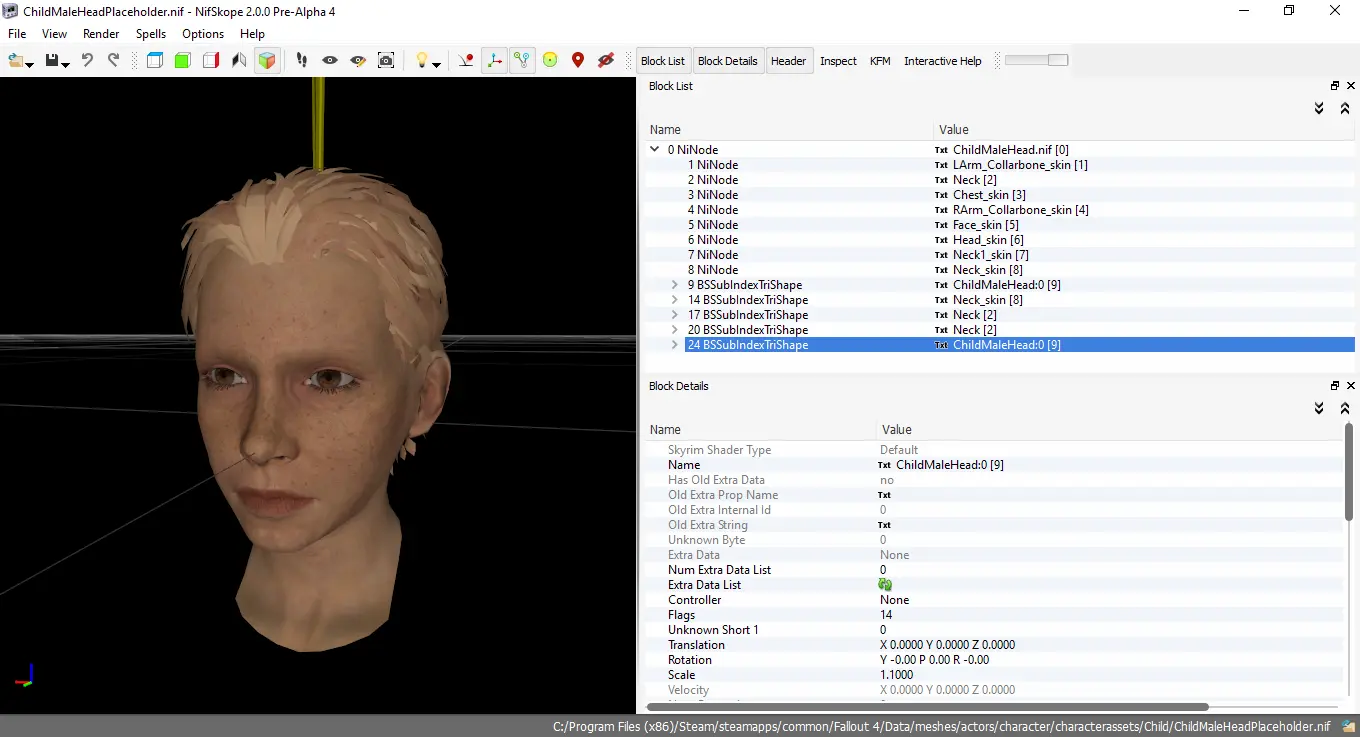The width and height of the screenshot is (1360, 737).
Task: Select the colored perspective cube icon
Action: point(266,61)
